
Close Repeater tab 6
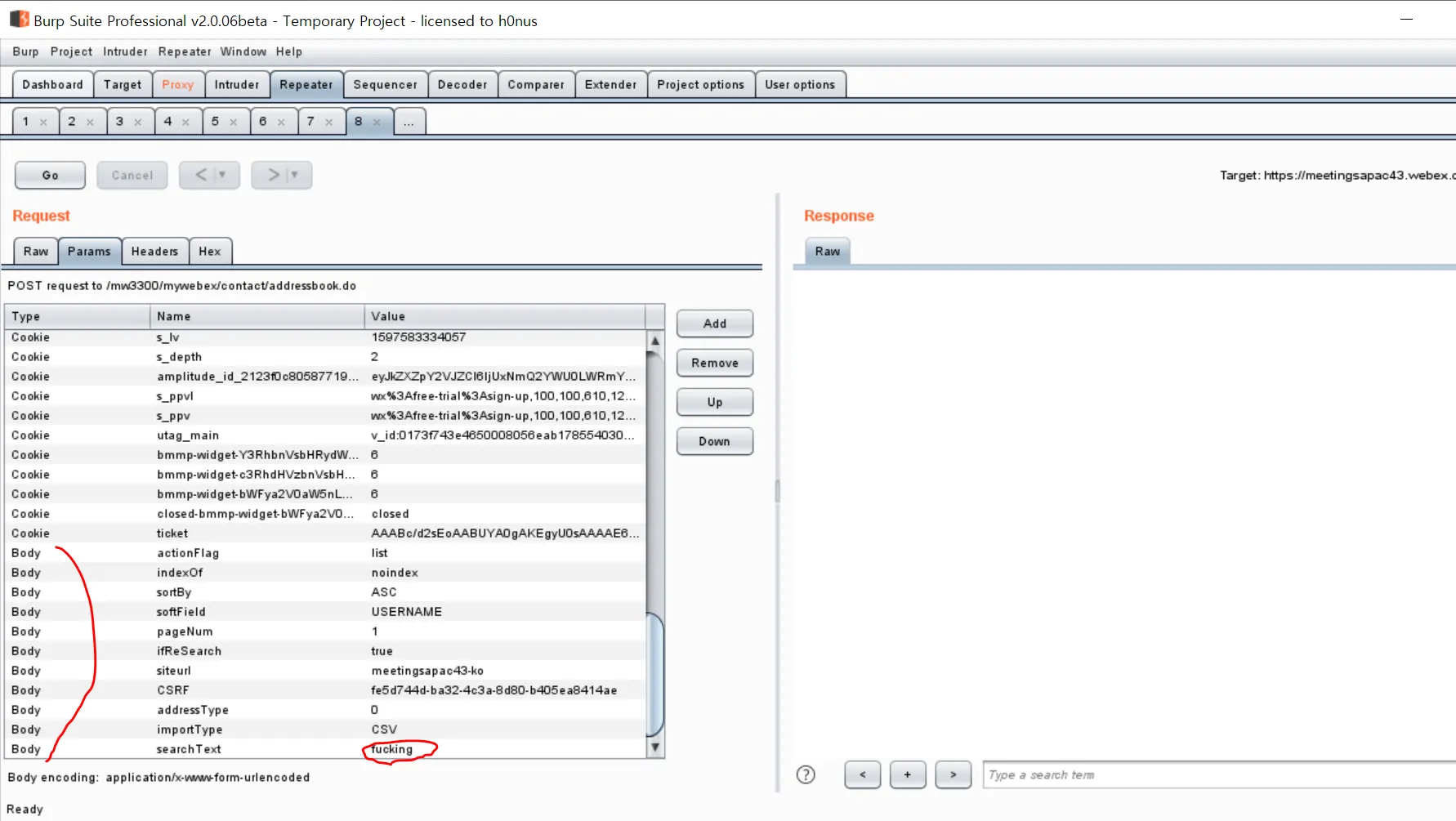click(281, 123)
